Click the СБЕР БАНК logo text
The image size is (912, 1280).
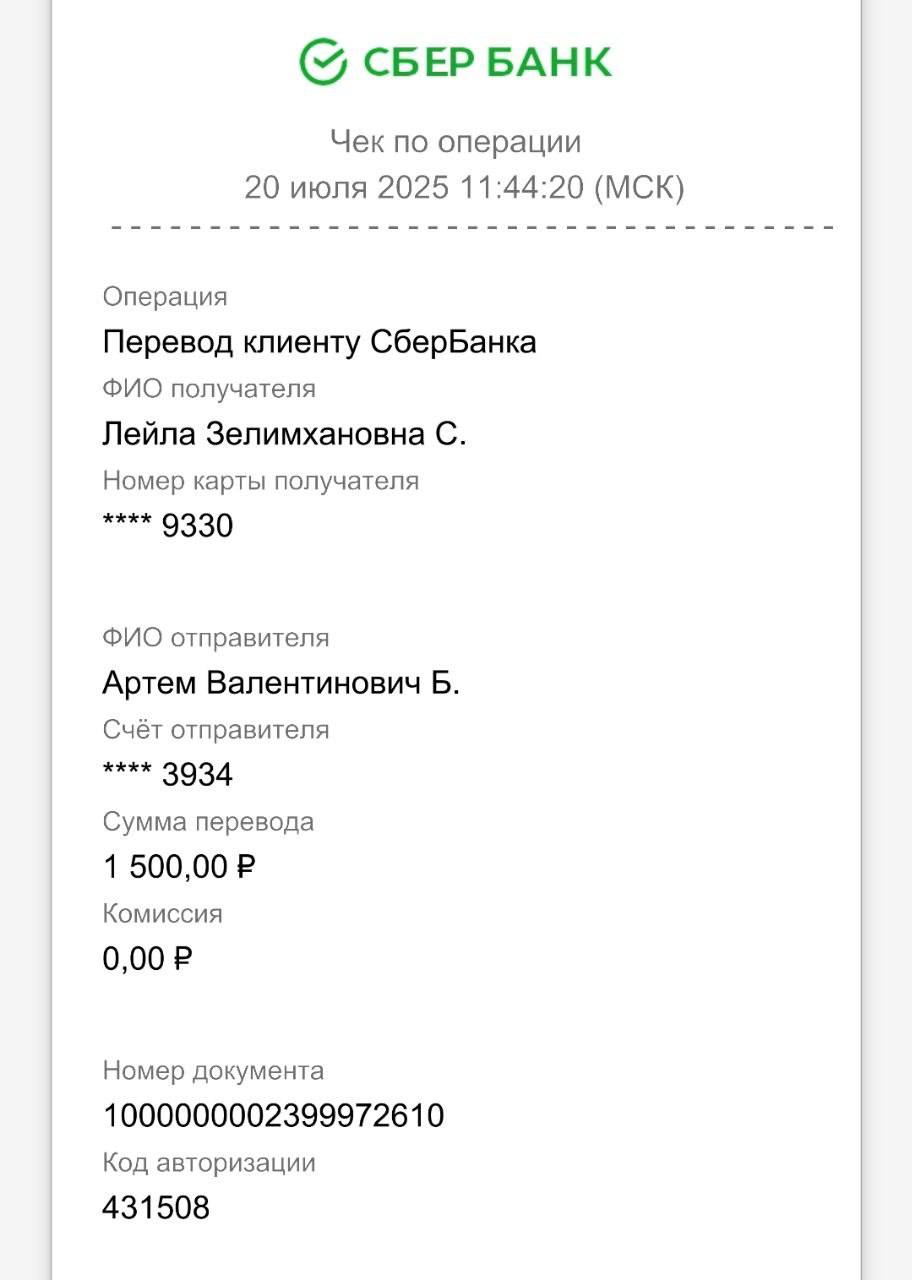tap(486, 62)
